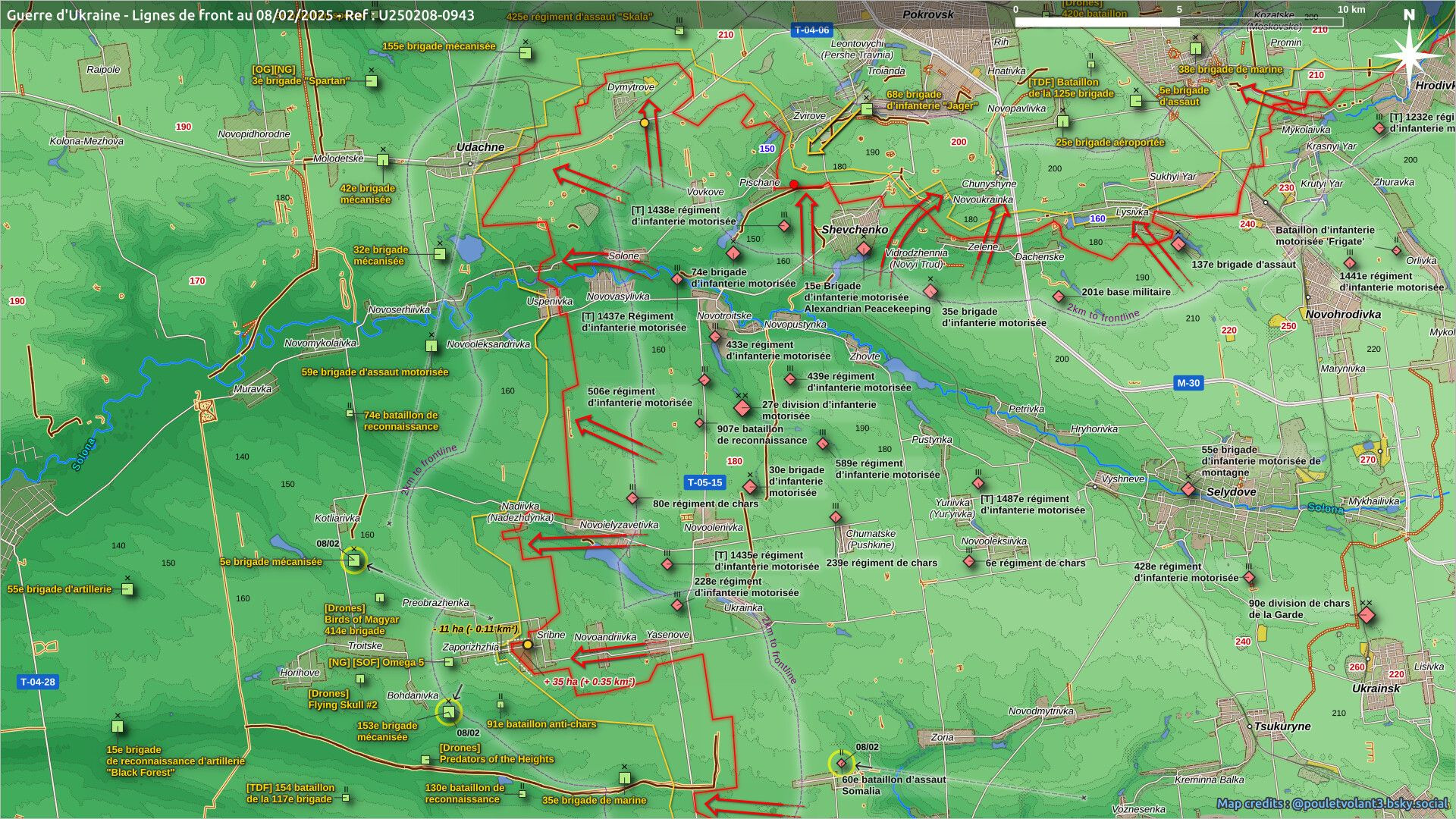This screenshot has width=1456, height=819.
Task: Click the "+ 35 ha (+ 0.35 km²)" annotation
Action: pos(589,682)
